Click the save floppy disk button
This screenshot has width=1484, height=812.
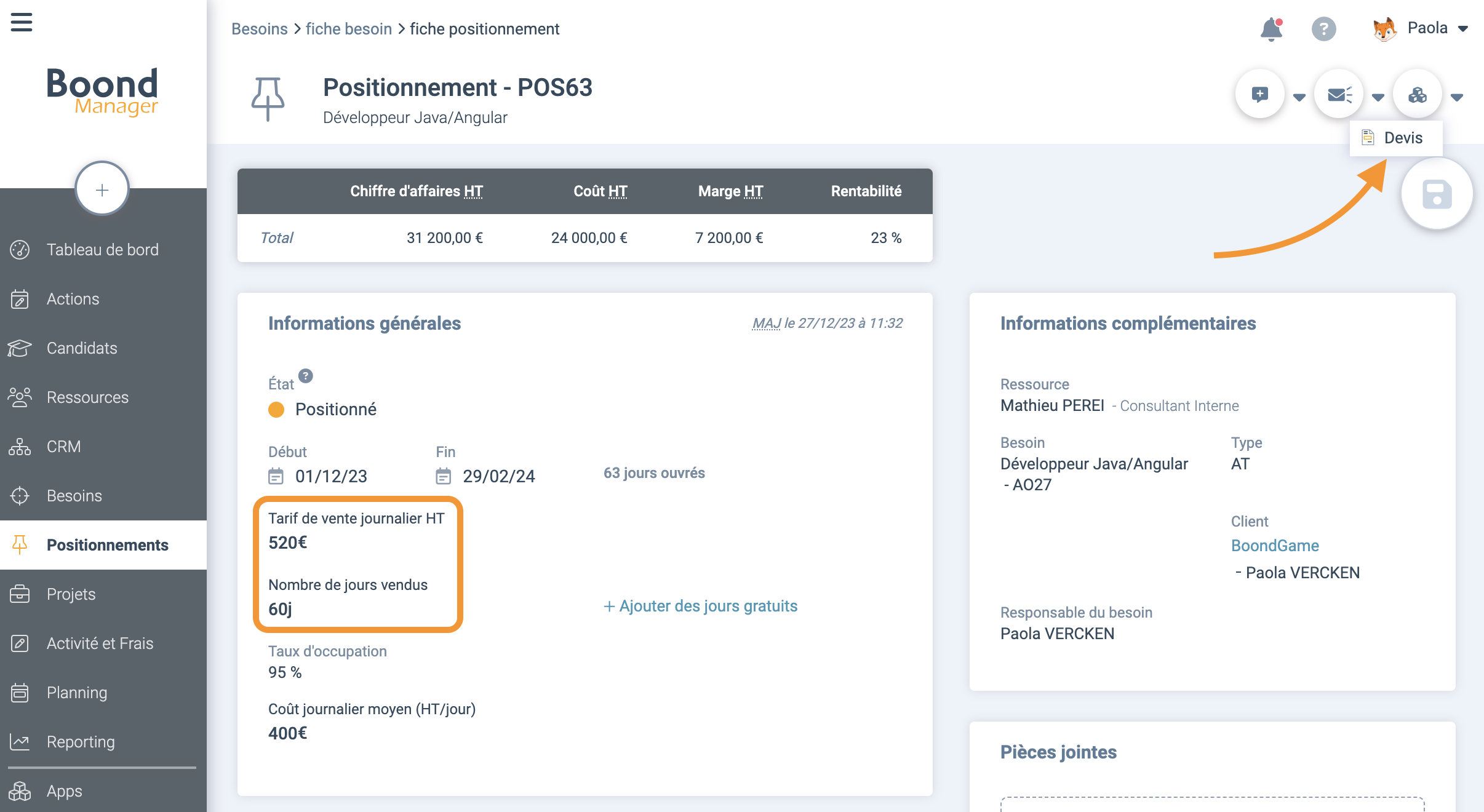pos(1437,194)
